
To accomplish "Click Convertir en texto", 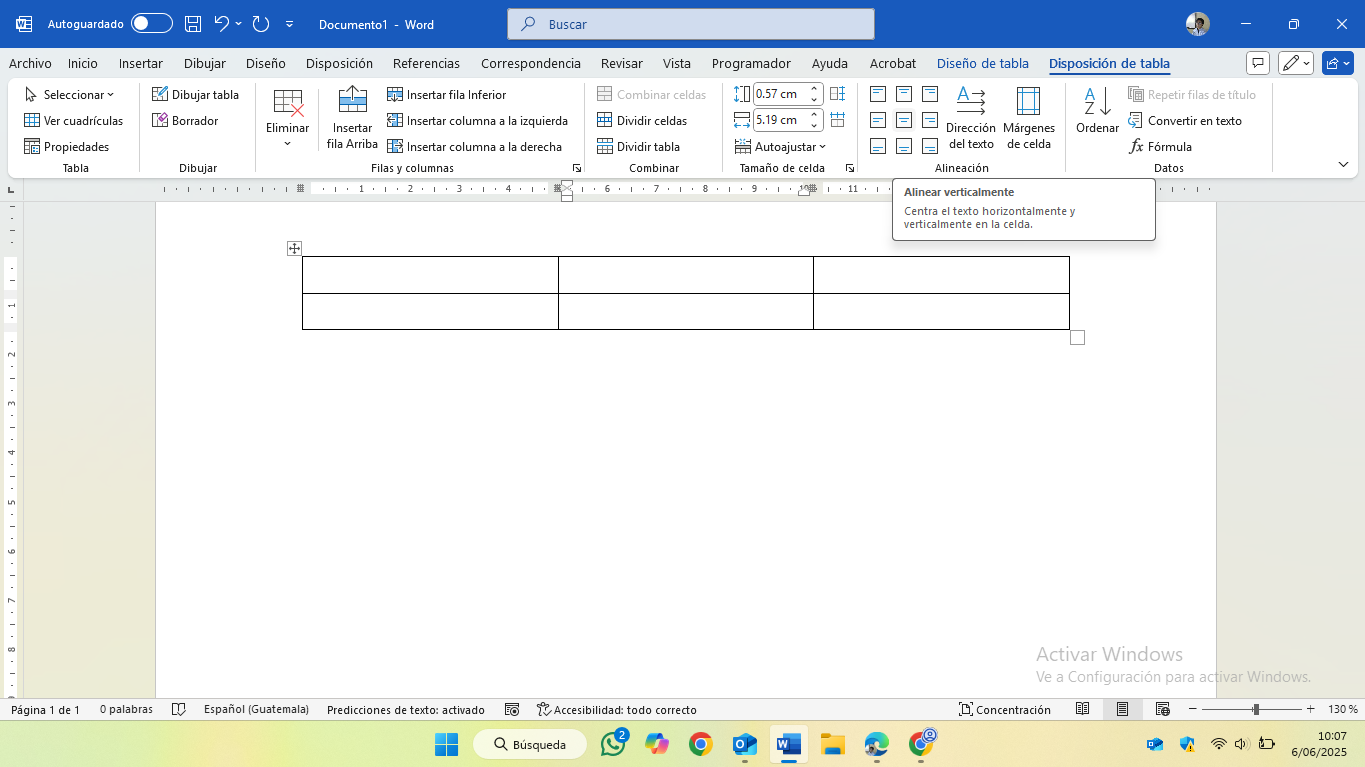I will coord(1185,120).
